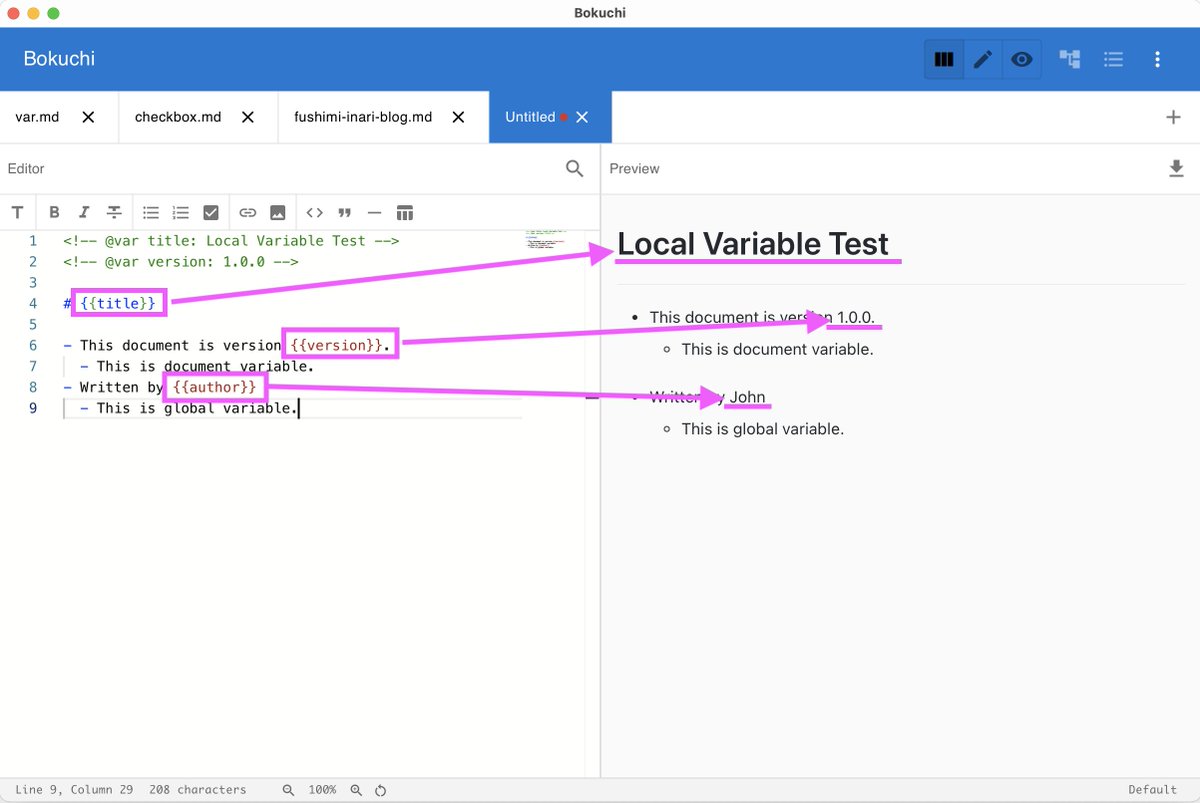The image size is (1200, 803).
Task: Open the three-dot more options menu
Action: [1157, 60]
